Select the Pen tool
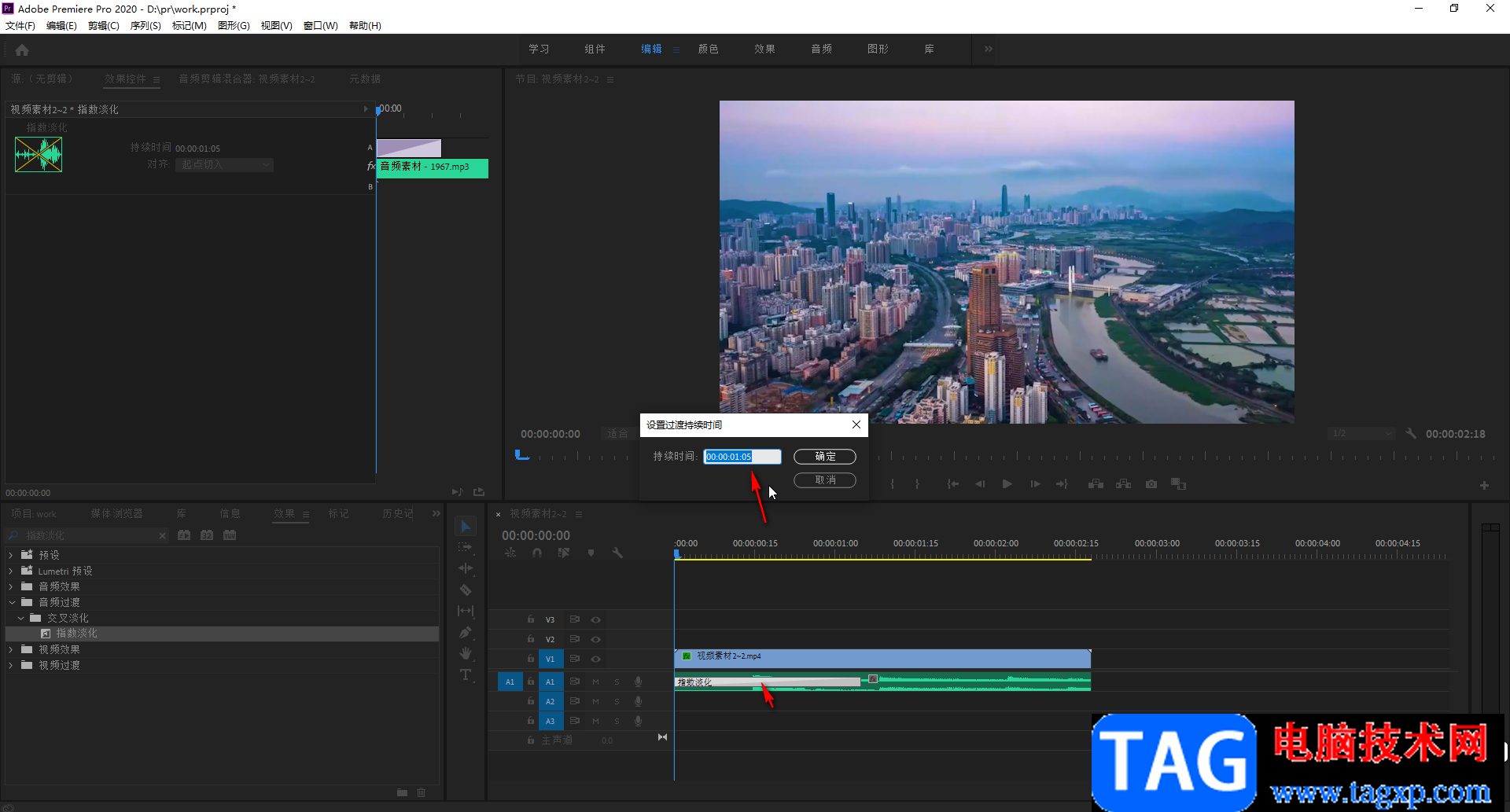 coord(466,632)
